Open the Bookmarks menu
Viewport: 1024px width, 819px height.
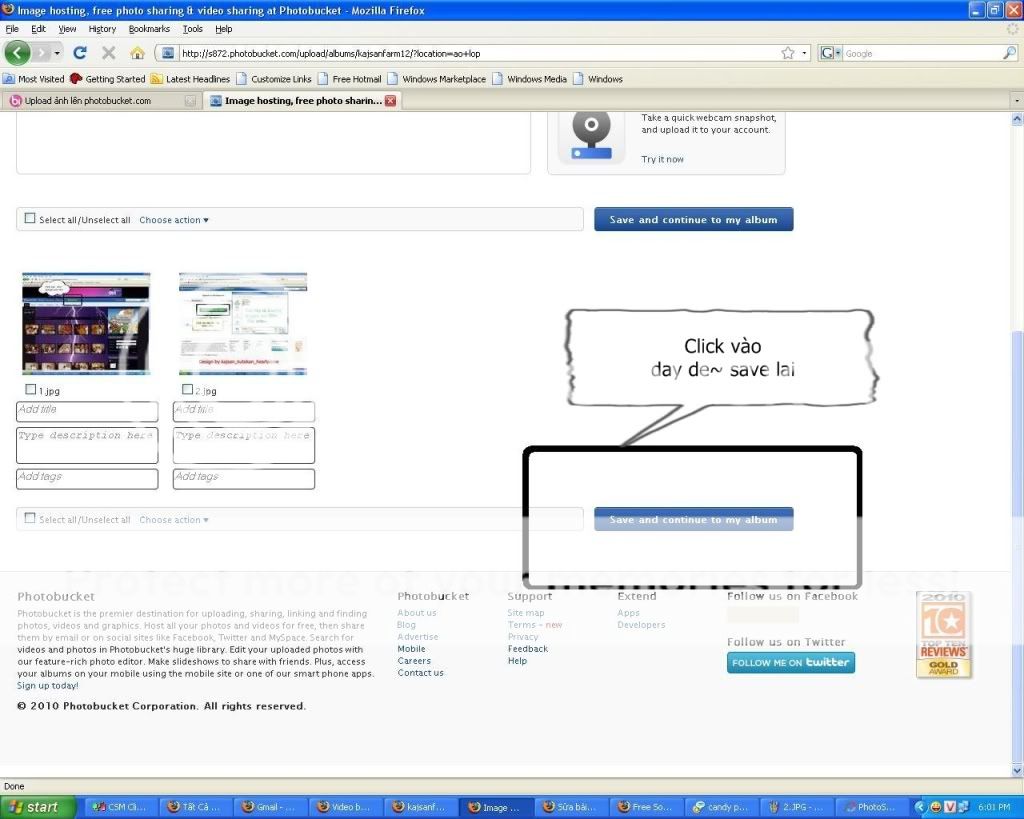(x=149, y=29)
